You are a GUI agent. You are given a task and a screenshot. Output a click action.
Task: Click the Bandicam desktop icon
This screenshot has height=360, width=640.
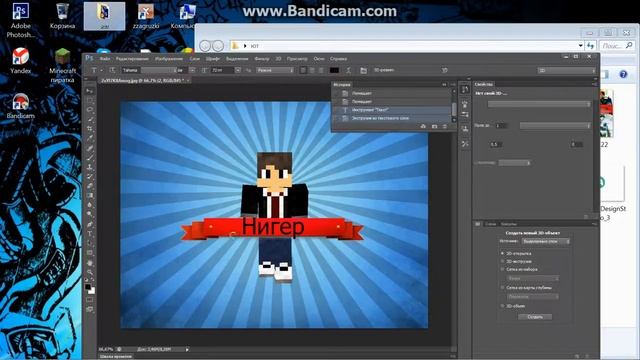tap(20, 106)
